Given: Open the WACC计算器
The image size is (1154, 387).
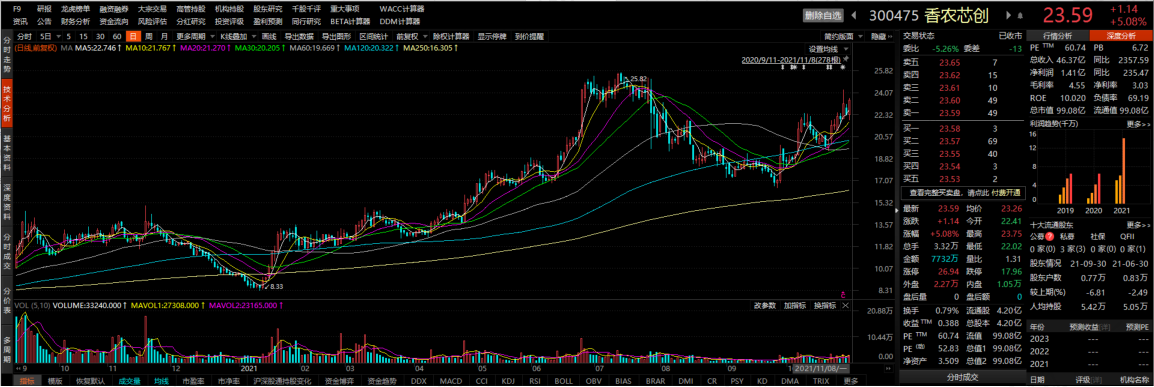Looking at the screenshot, I should coord(402,10).
